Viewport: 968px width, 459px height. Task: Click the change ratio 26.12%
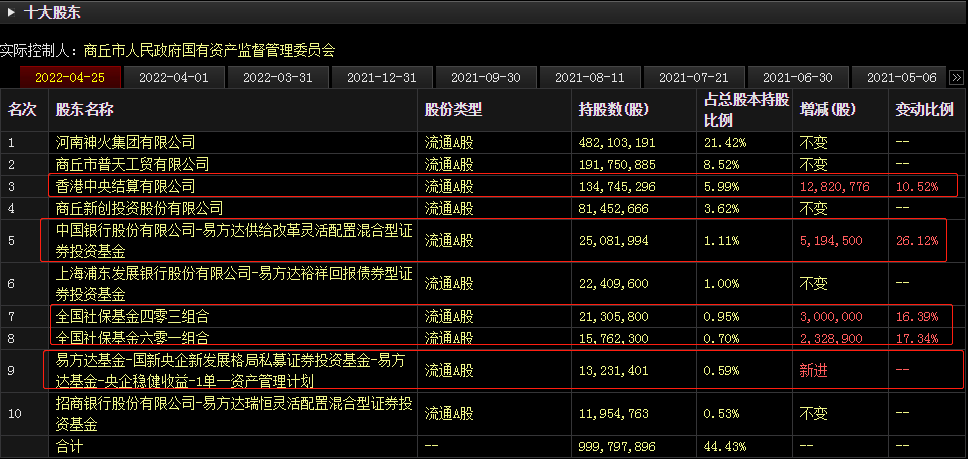pos(917,241)
